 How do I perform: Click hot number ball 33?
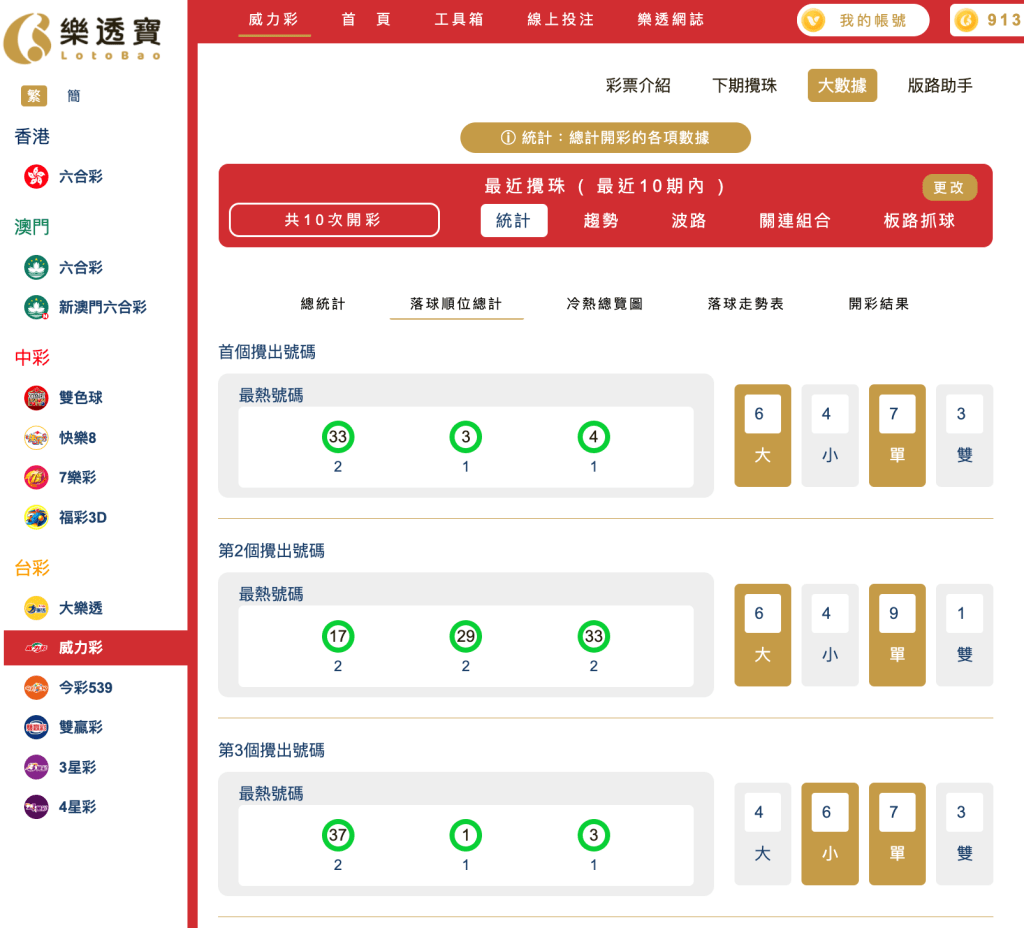(338, 437)
